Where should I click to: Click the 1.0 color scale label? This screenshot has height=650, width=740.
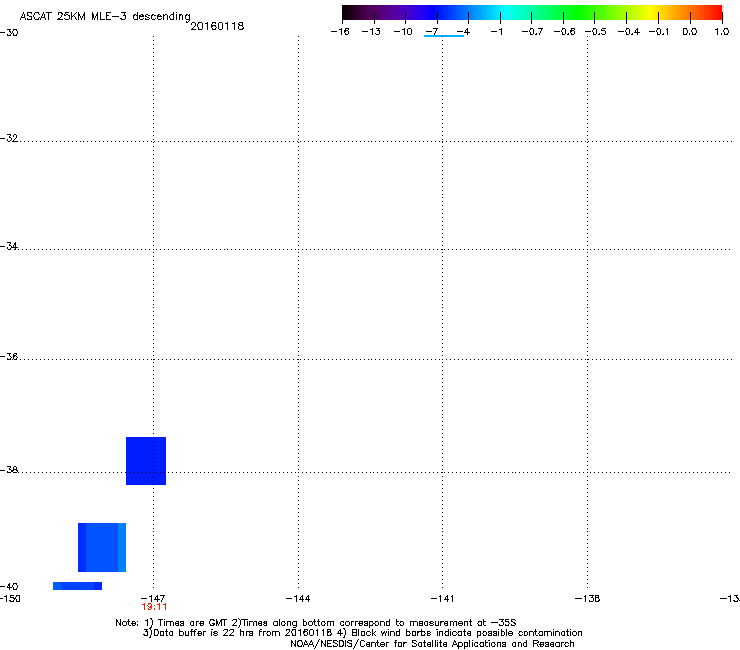722,32
